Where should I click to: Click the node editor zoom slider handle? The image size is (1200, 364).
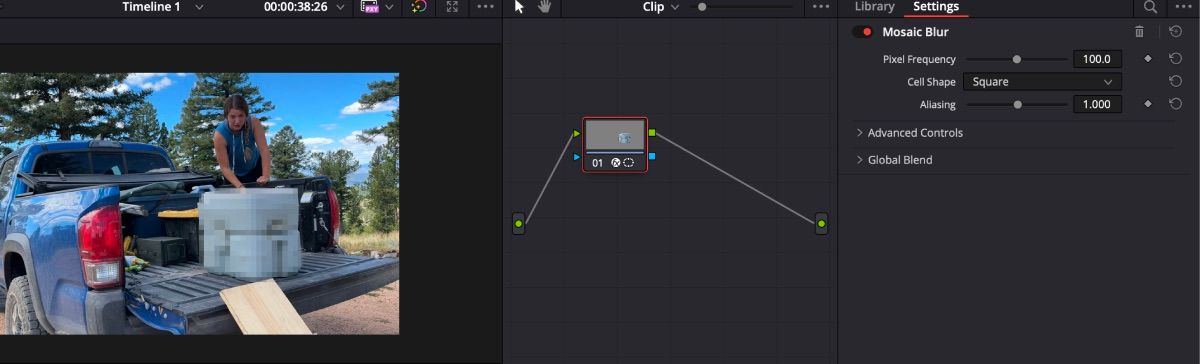coord(702,7)
